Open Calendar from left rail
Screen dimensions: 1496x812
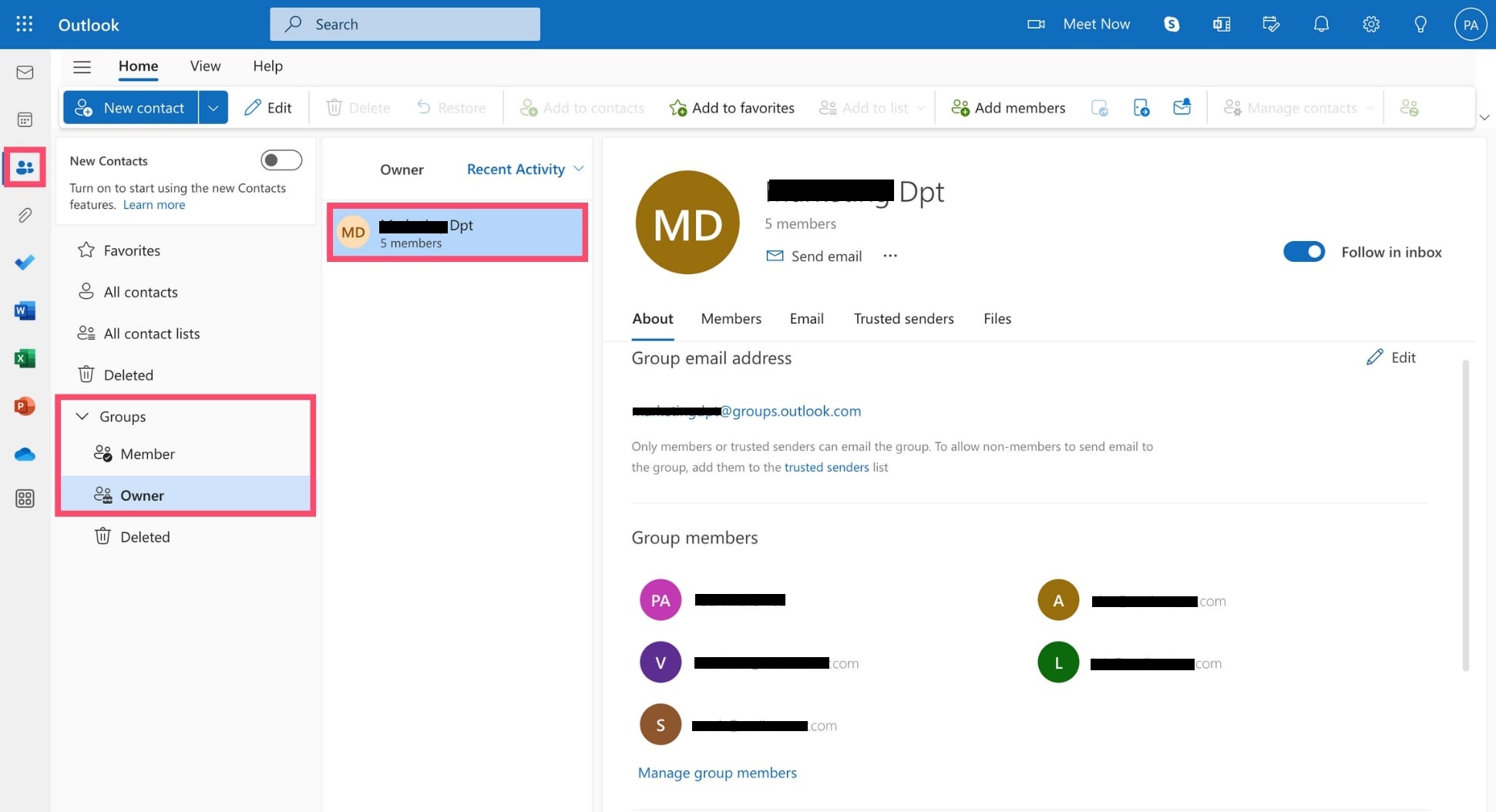[x=25, y=119]
